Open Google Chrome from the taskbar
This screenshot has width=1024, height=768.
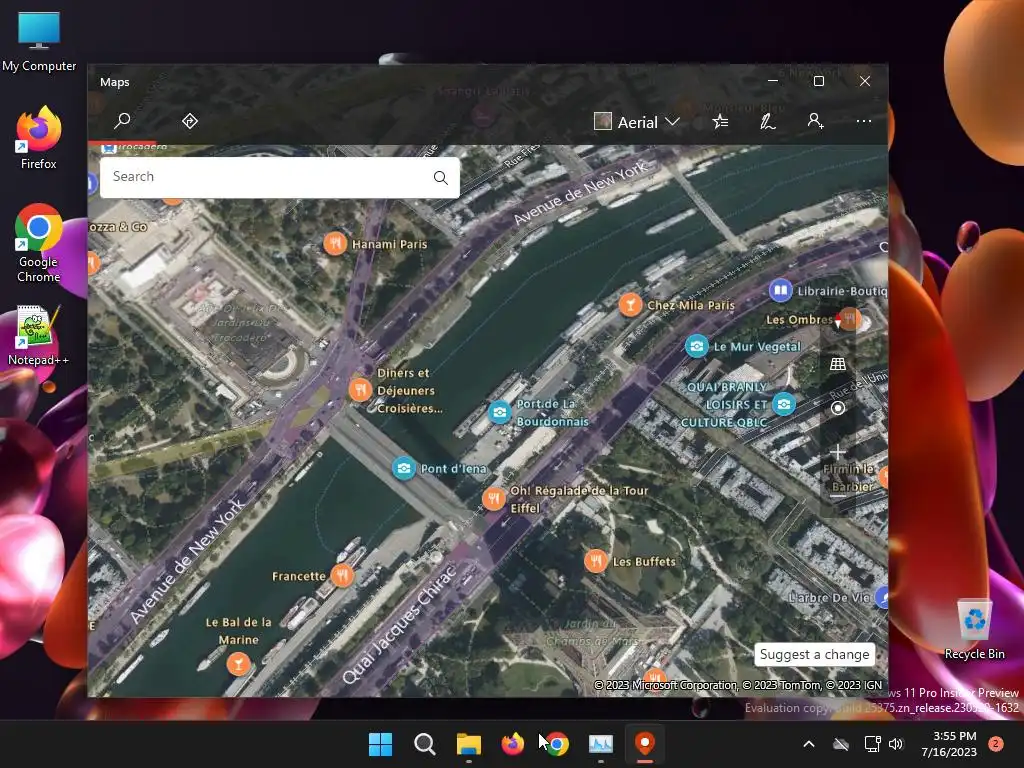[557, 744]
